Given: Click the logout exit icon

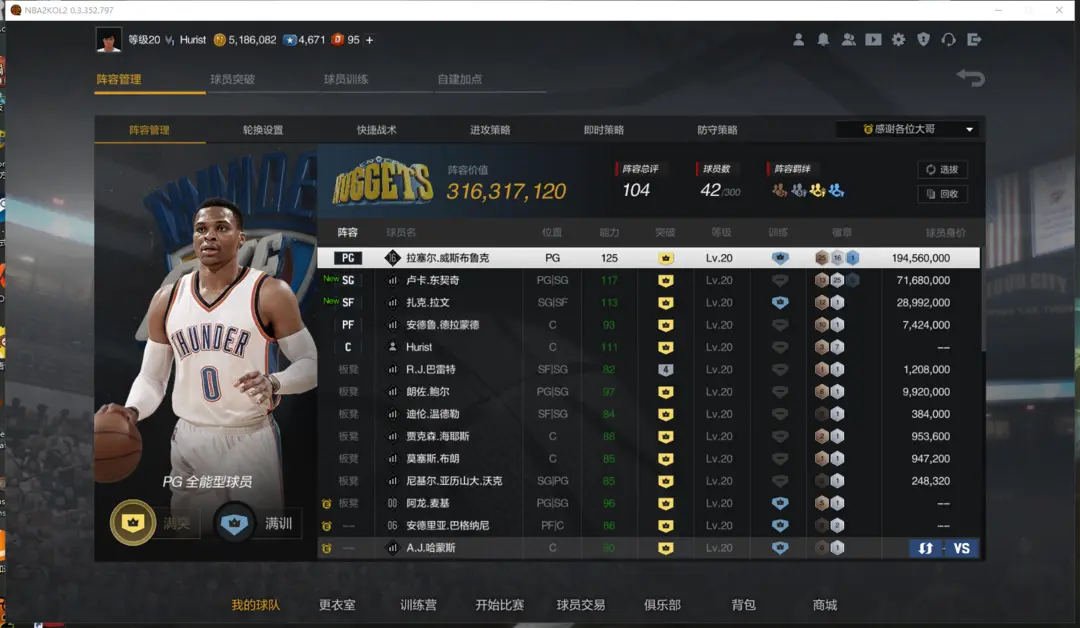Looking at the screenshot, I should point(974,40).
